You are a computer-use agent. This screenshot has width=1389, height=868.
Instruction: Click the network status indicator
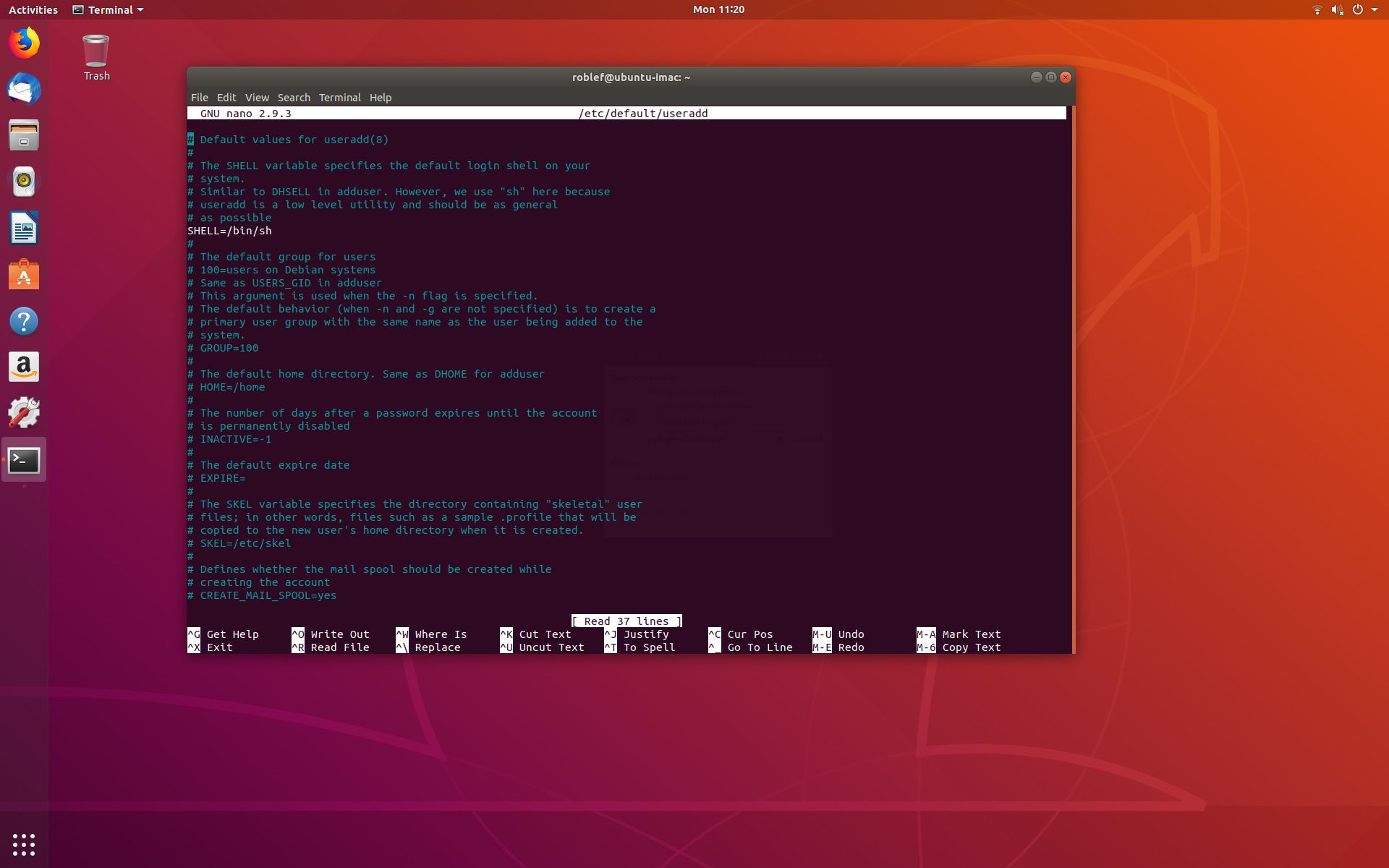(x=1317, y=9)
